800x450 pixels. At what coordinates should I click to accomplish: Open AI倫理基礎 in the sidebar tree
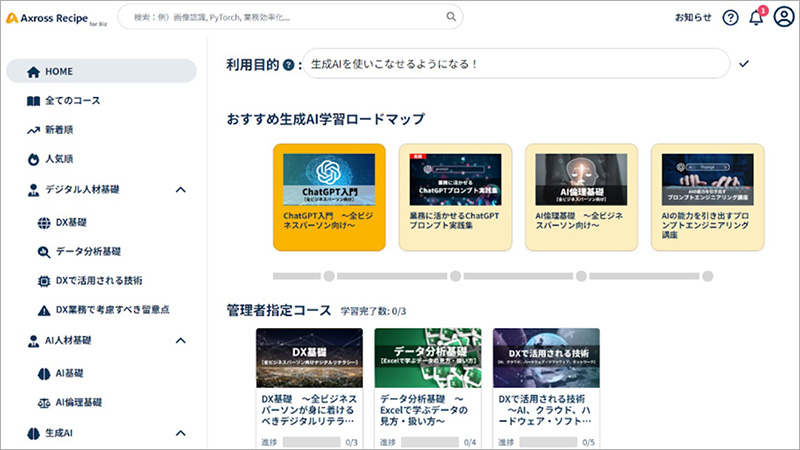tap(78, 402)
